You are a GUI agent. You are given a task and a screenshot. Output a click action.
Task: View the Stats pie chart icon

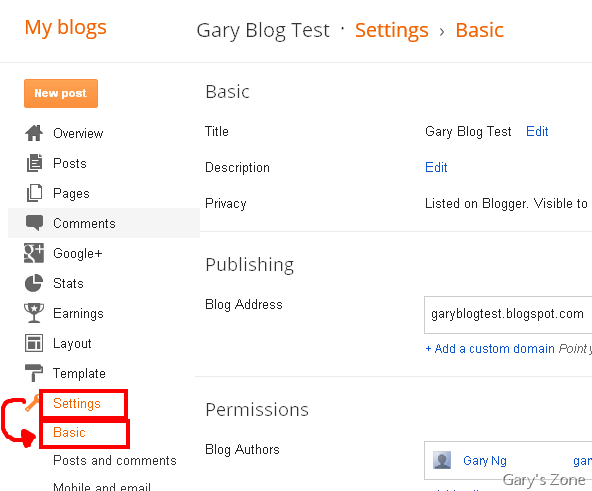pyautogui.click(x=34, y=283)
